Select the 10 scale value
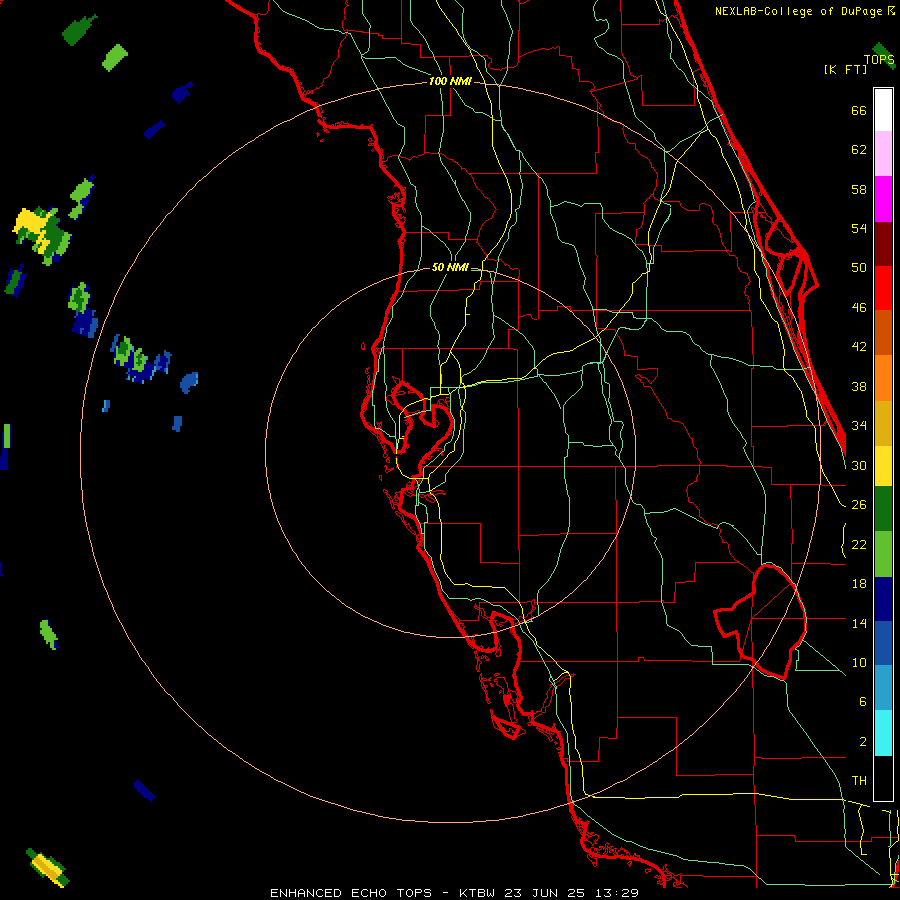 click(x=859, y=663)
